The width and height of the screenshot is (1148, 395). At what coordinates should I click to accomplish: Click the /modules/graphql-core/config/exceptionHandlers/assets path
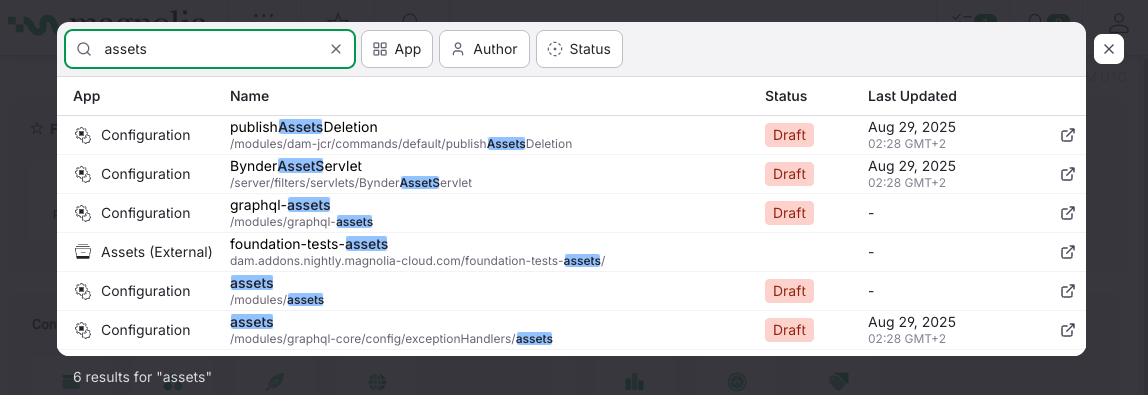(x=391, y=339)
